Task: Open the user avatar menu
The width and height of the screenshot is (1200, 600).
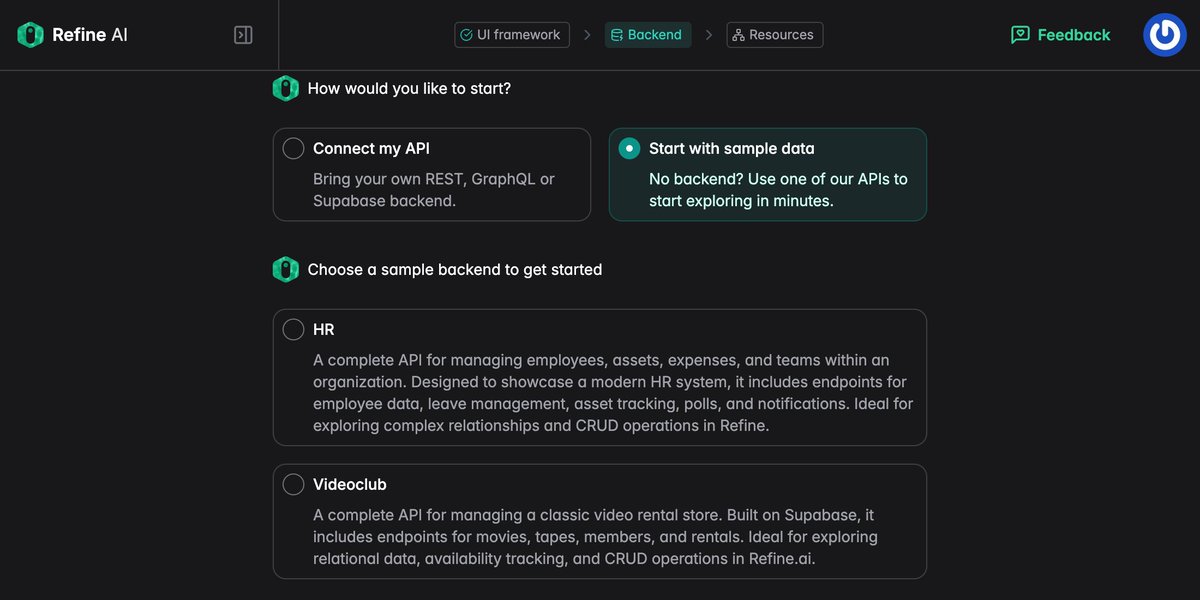Action: point(1164,35)
